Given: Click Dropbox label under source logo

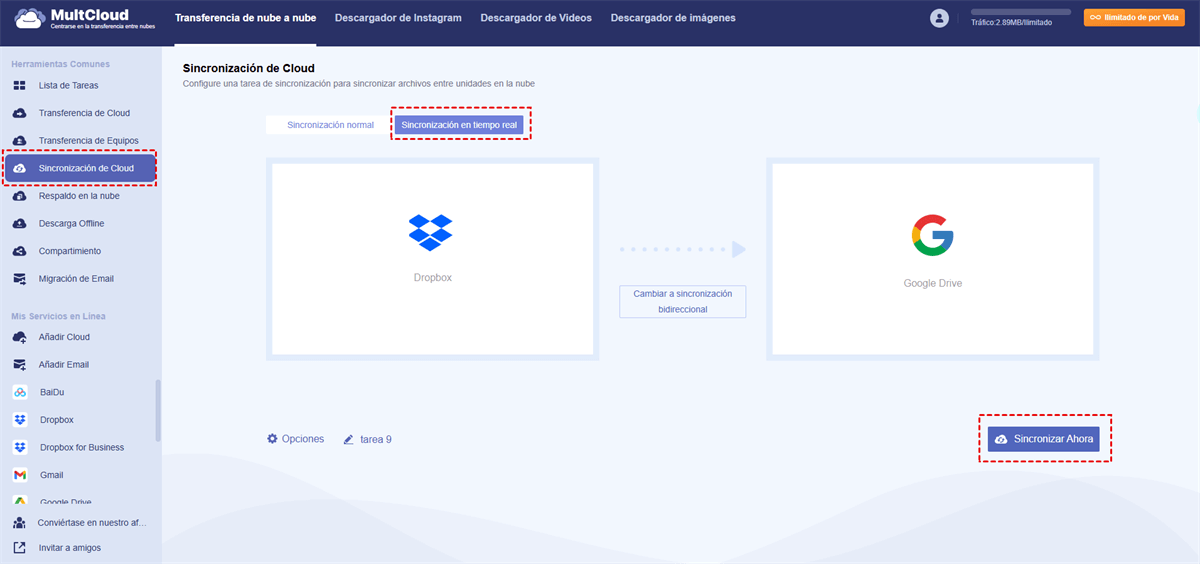Looking at the screenshot, I should [x=433, y=278].
